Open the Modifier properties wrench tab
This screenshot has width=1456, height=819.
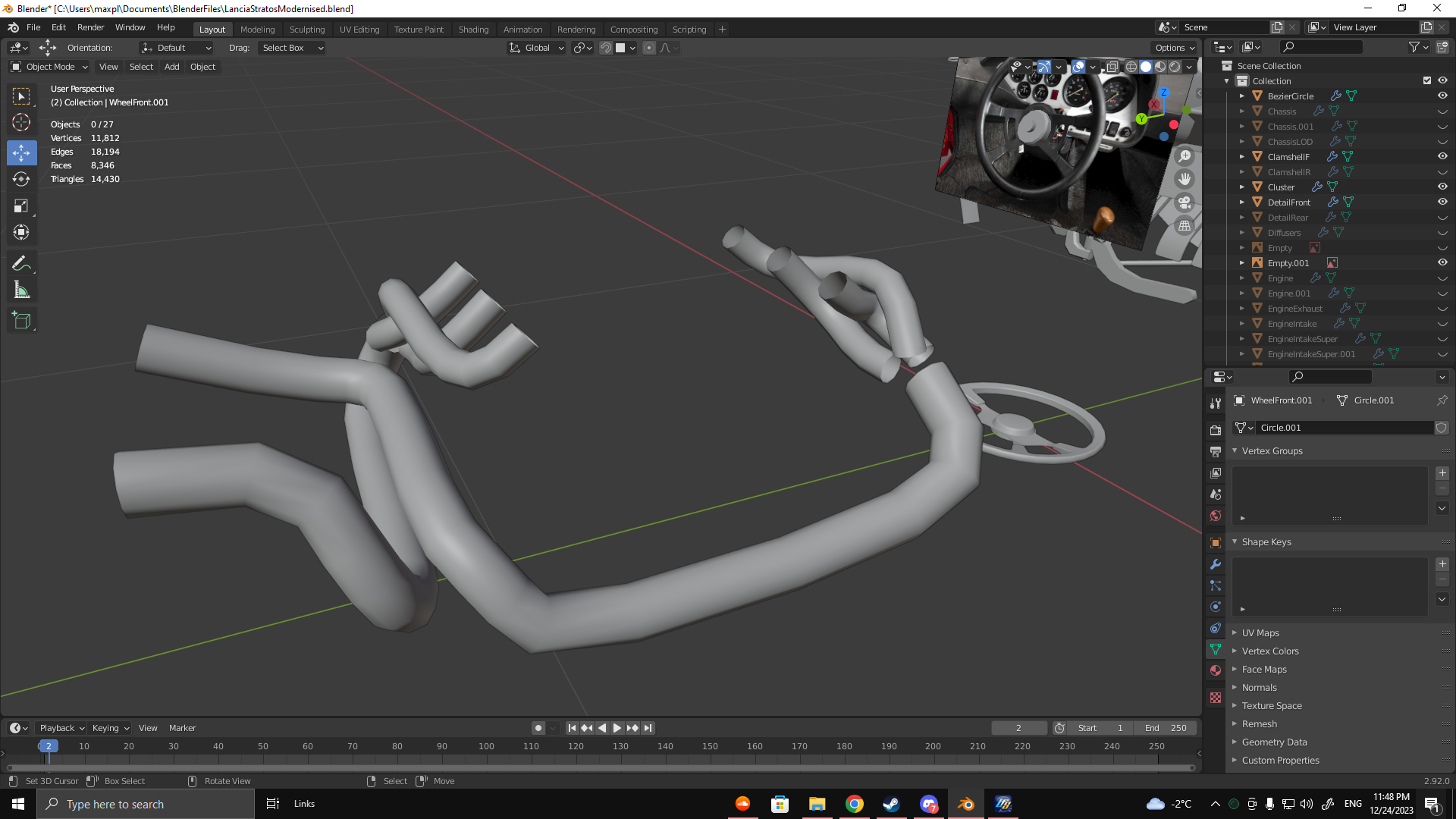[1216, 564]
